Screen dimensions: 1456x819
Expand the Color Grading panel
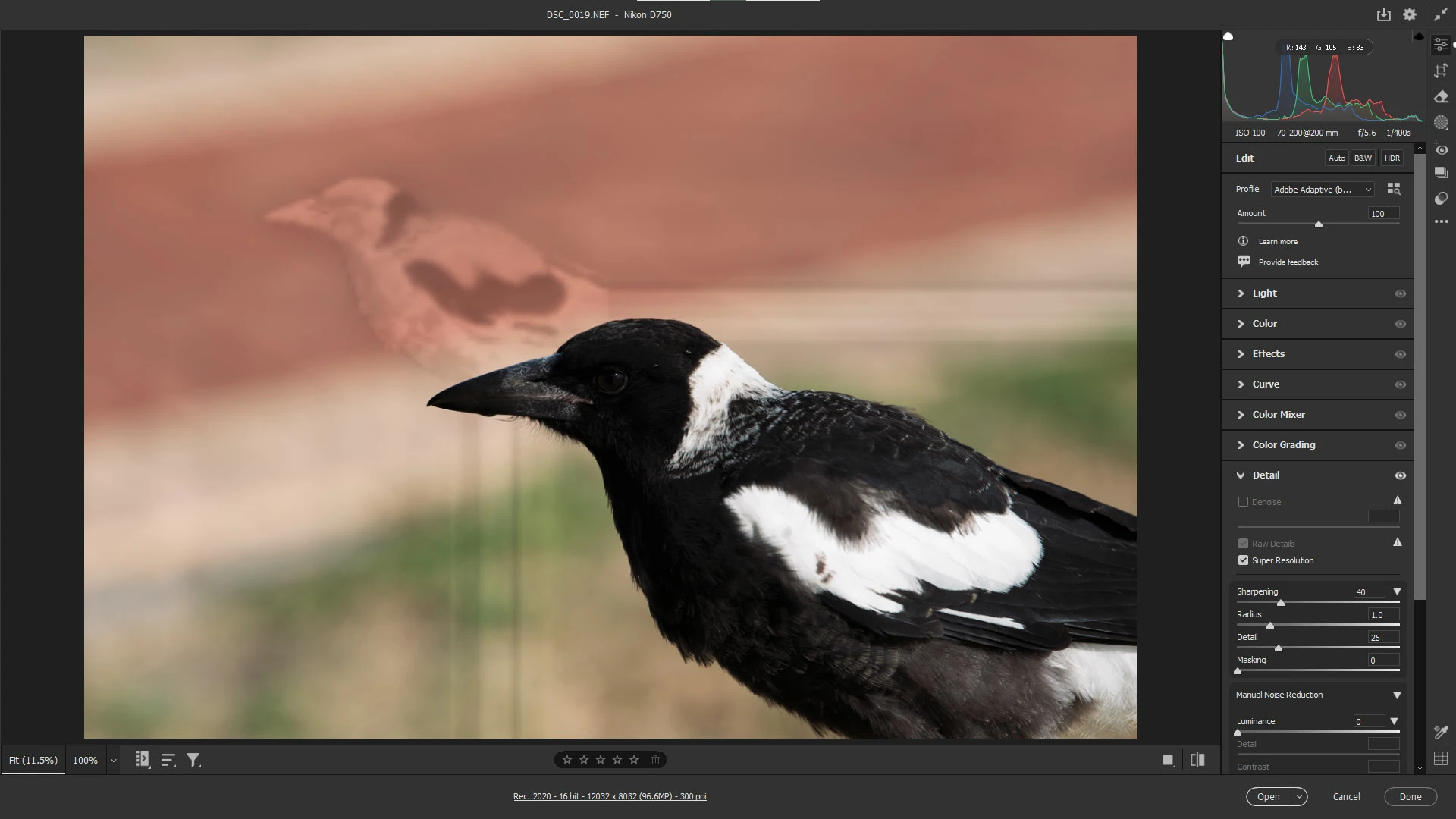[1283, 445]
